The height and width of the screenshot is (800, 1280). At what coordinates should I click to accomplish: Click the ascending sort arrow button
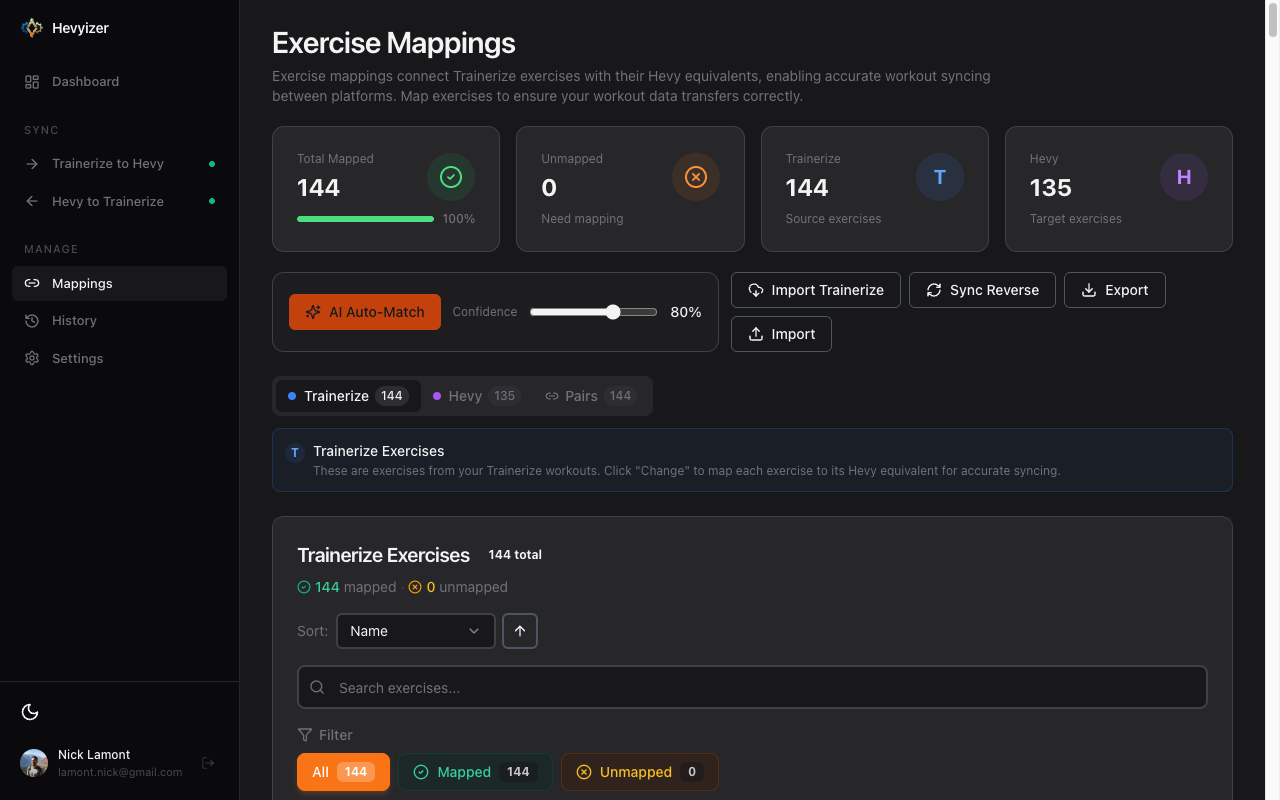[x=519, y=631]
